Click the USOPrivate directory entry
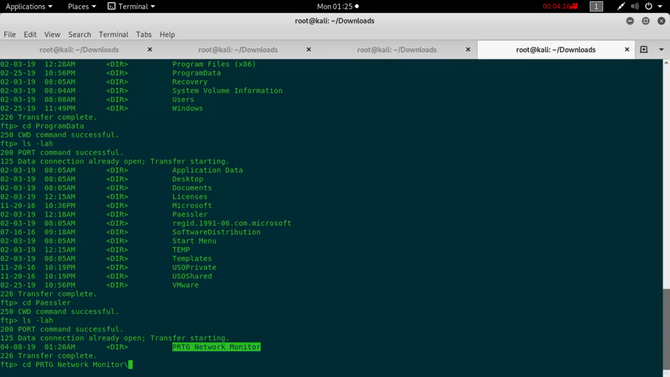The height and width of the screenshot is (377, 670). tap(194, 267)
